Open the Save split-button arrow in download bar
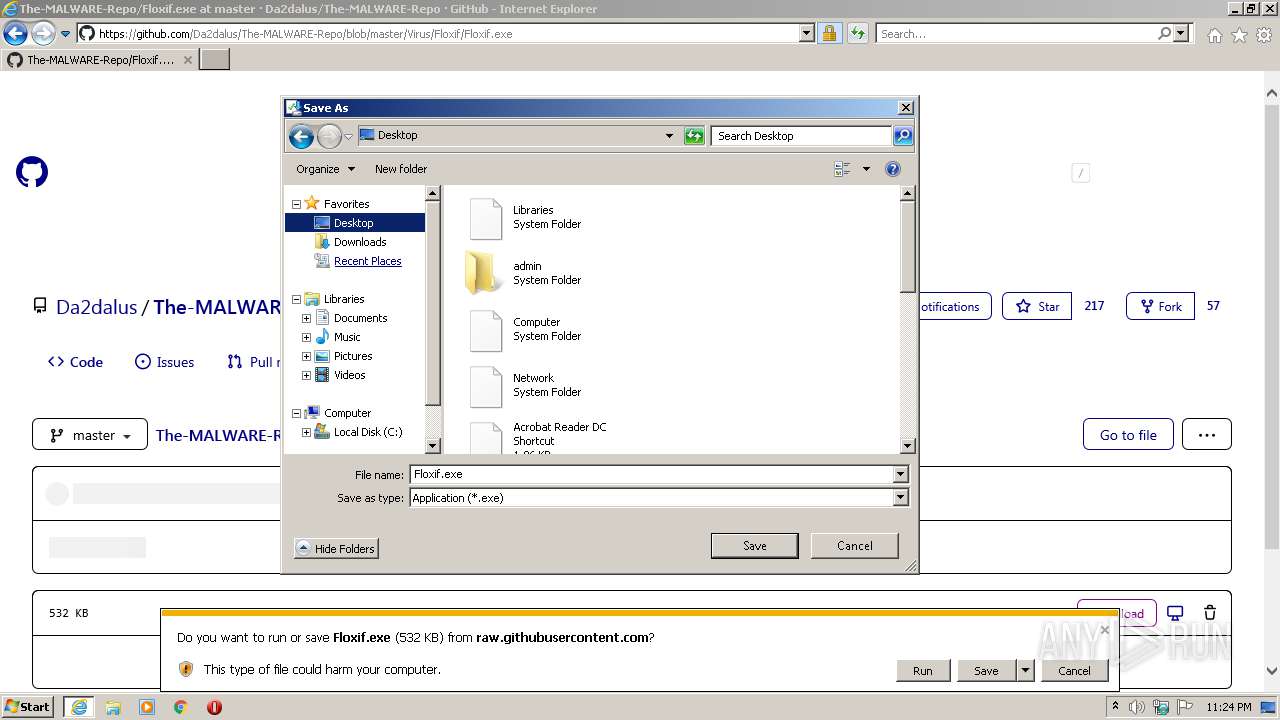 pos(1024,671)
